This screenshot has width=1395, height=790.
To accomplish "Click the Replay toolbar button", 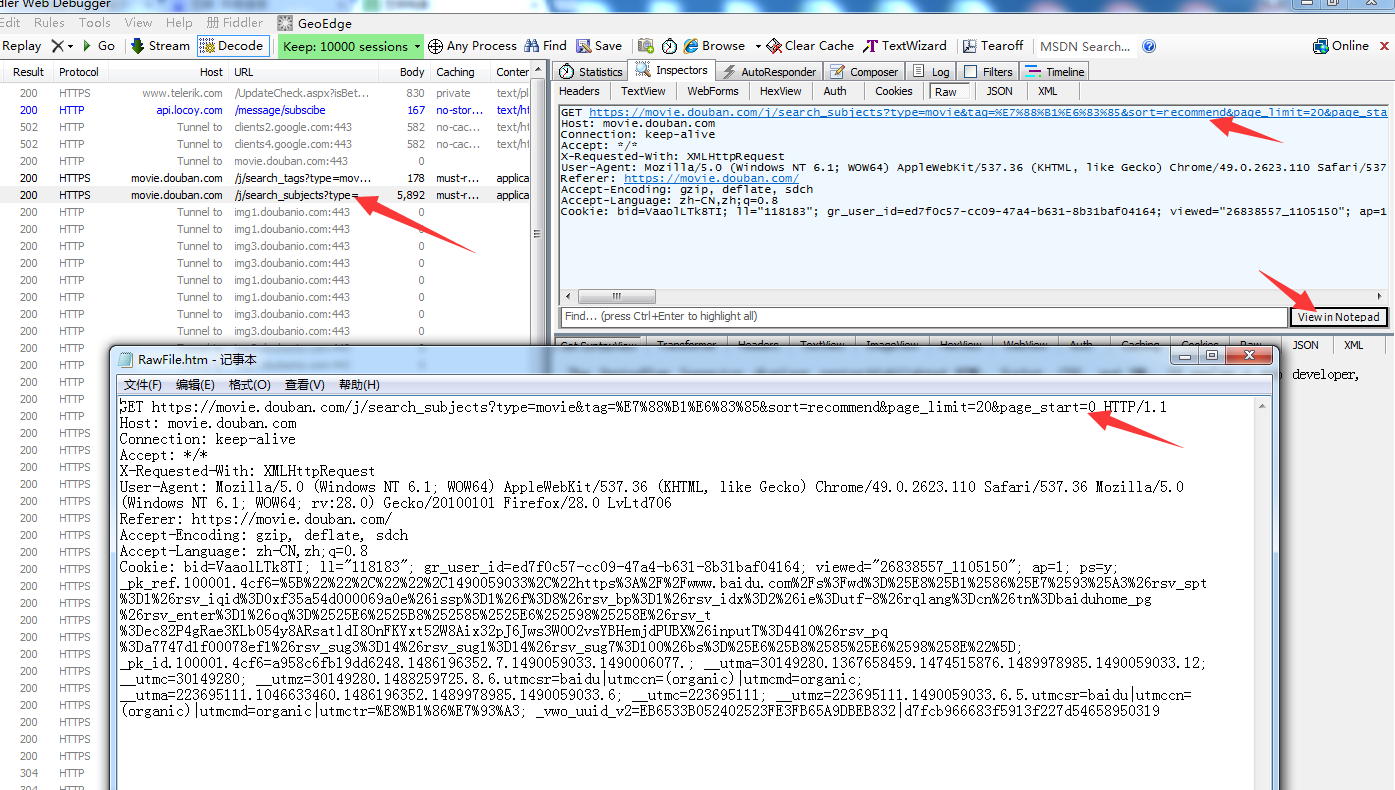I will [21, 46].
